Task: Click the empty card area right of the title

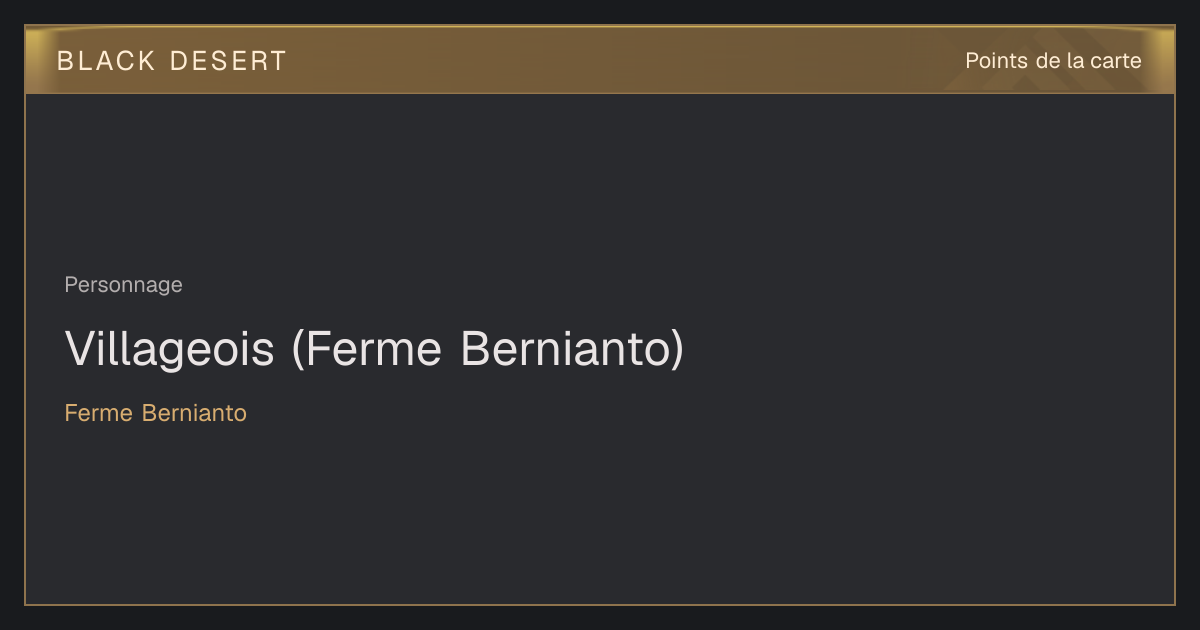Action: (930, 349)
